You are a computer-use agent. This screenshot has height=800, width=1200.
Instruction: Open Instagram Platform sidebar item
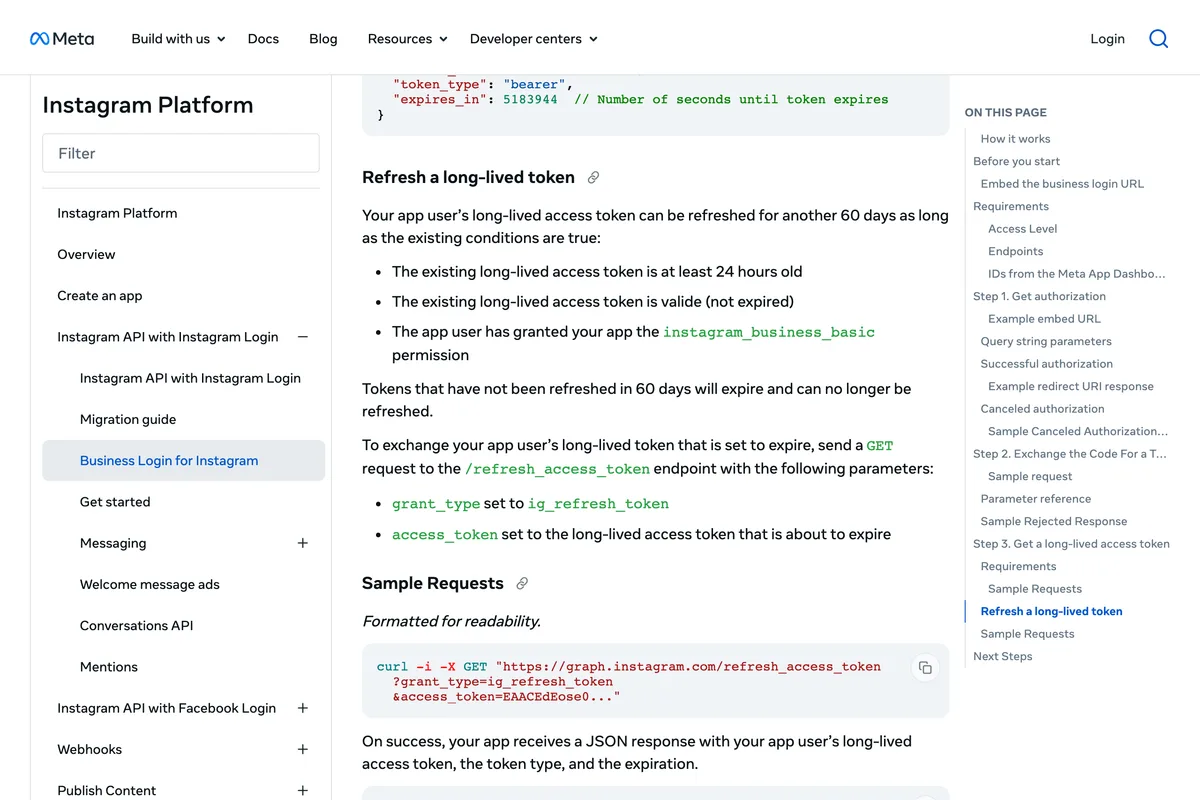click(x=117, y=213)
